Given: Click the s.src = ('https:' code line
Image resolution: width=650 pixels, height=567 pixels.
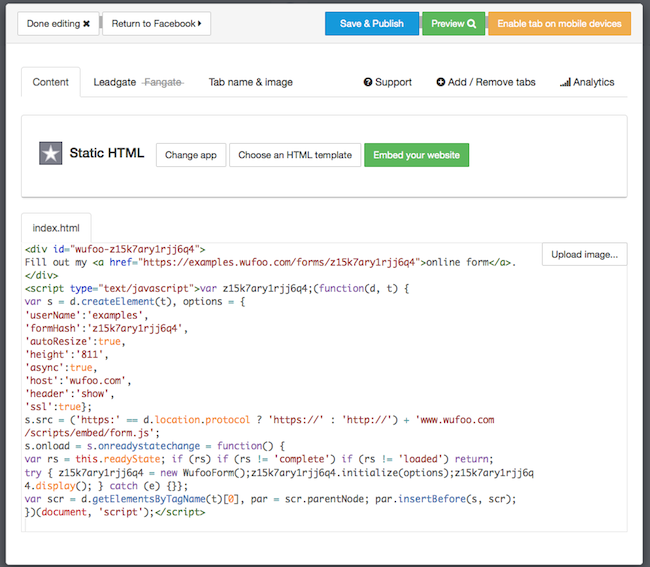Looking at the screenshot, I should 260,419.
